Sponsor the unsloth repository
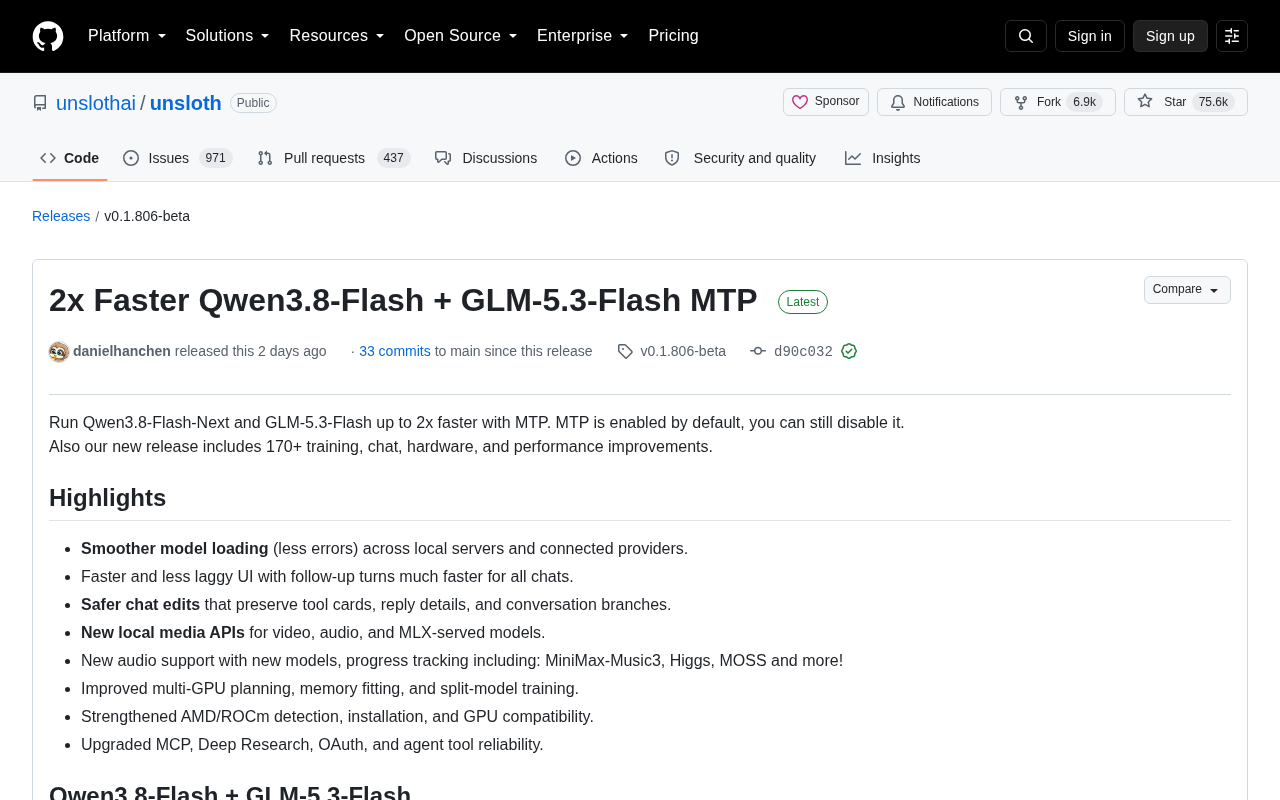This screenshot has width=1280, height=800. coord(826,102)
